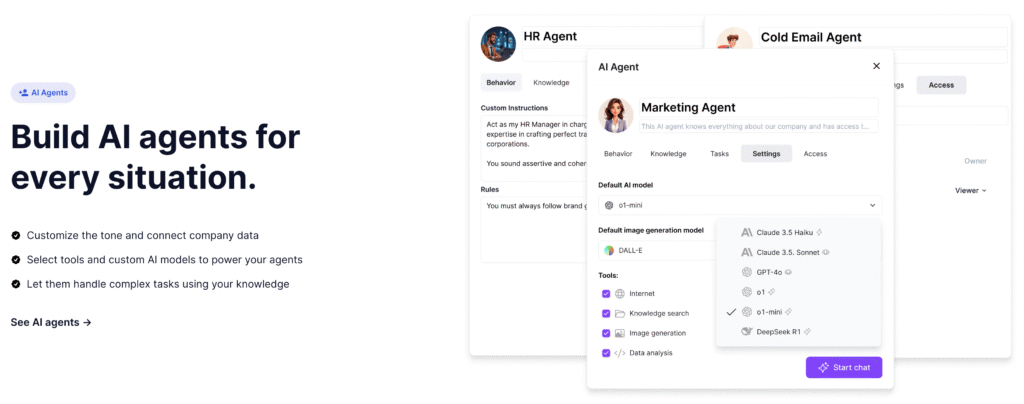
Task: Click the DALL-E colorful icon
Action: pos(609,250)
